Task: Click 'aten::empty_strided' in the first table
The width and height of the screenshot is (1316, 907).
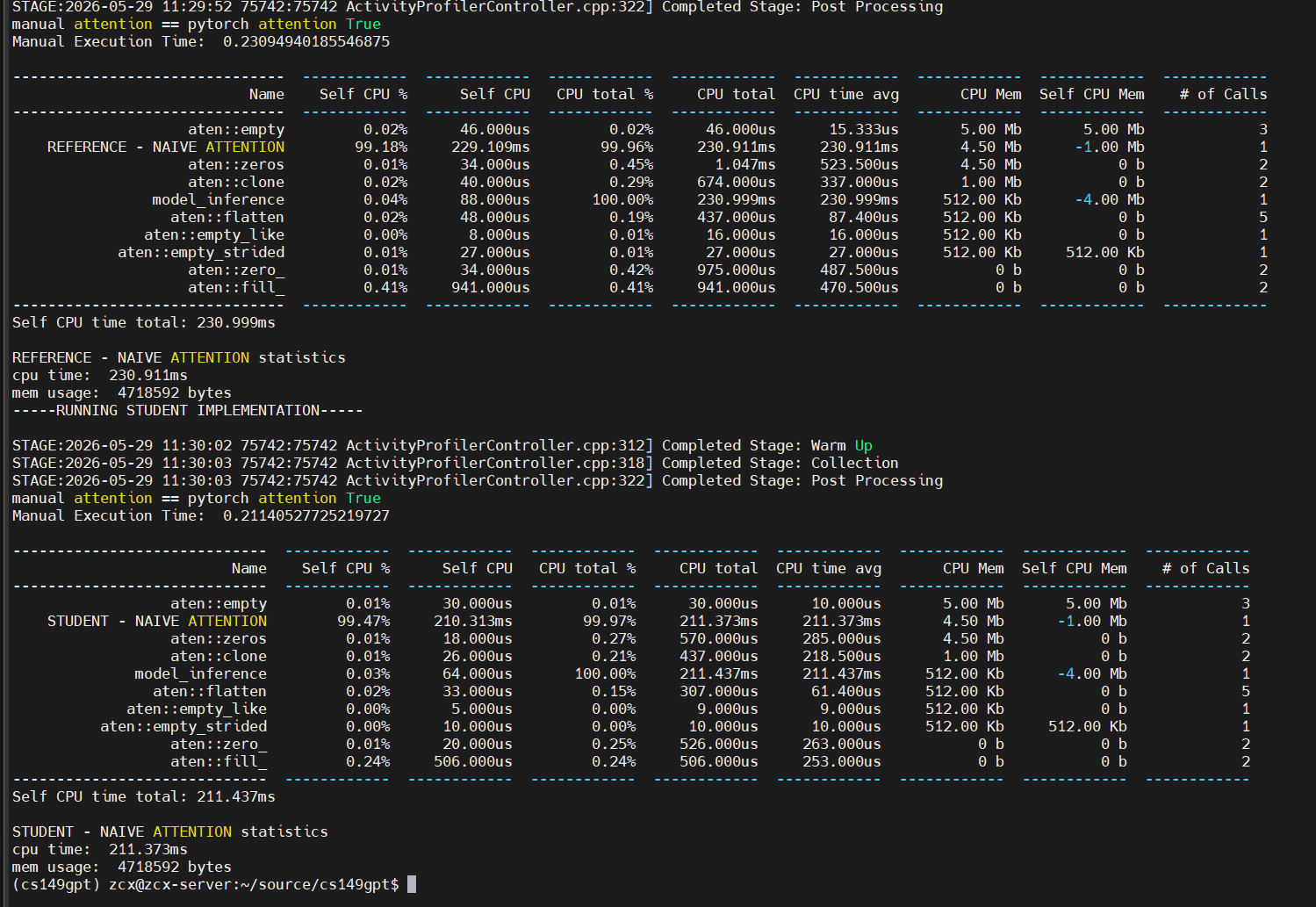Action: [x=201, y=252]
